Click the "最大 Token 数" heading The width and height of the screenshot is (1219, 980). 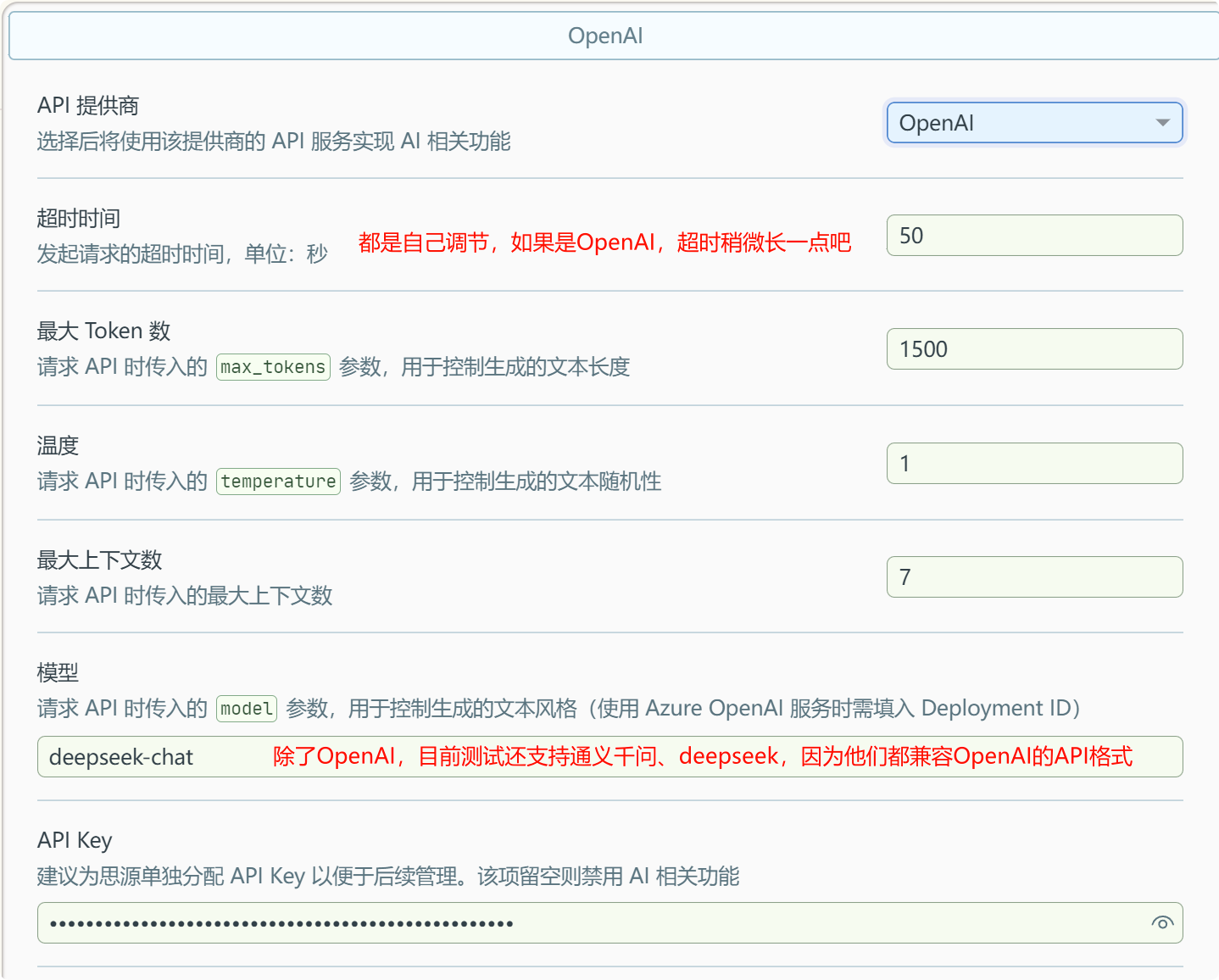tap(103, 331)
